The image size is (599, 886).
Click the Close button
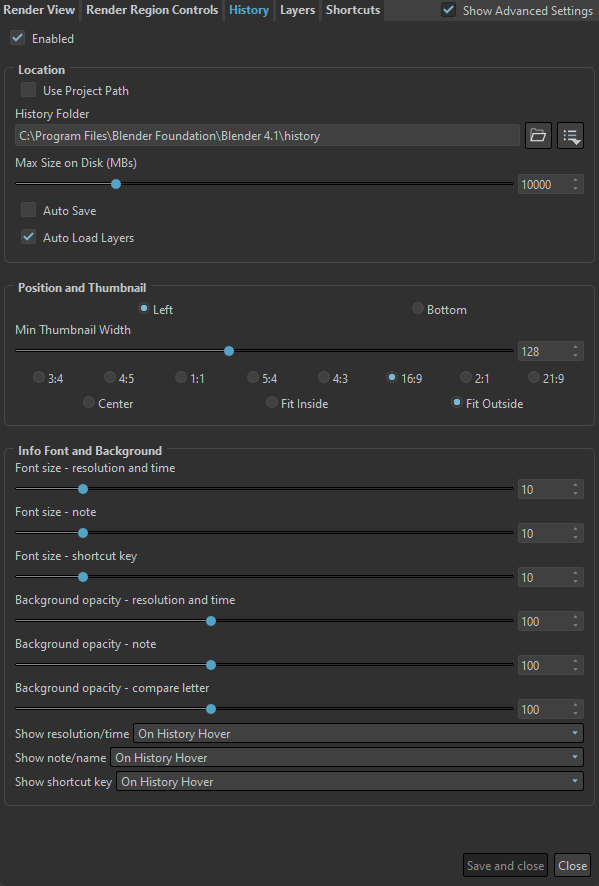572,866
